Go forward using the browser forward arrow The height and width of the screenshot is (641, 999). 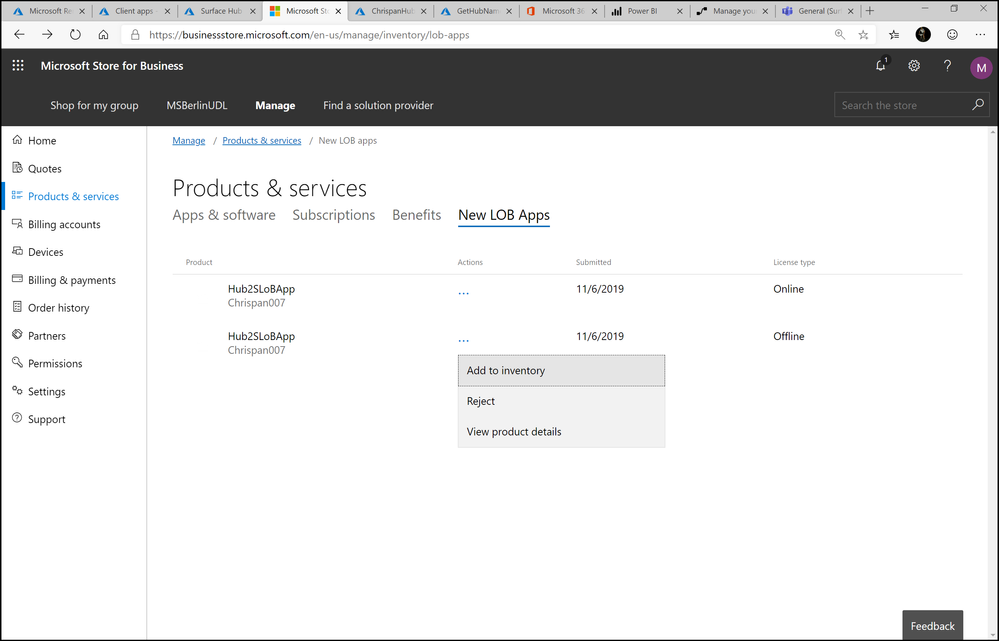pos(47,34)
